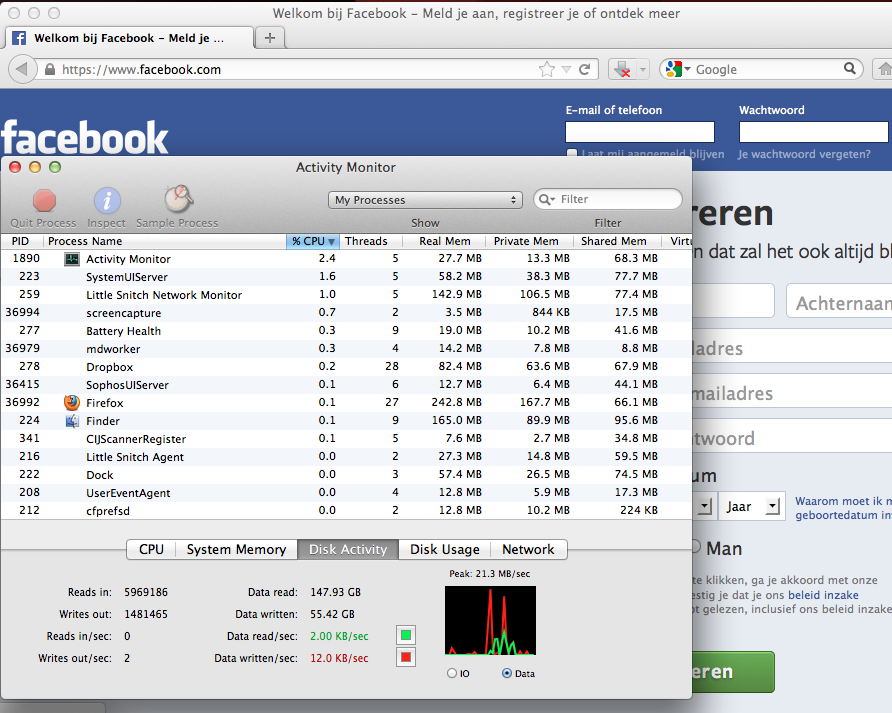Select the Welkom bij Facebook browser tab
The width and height of the screenshot is (892, 713).
click(129, 38)
